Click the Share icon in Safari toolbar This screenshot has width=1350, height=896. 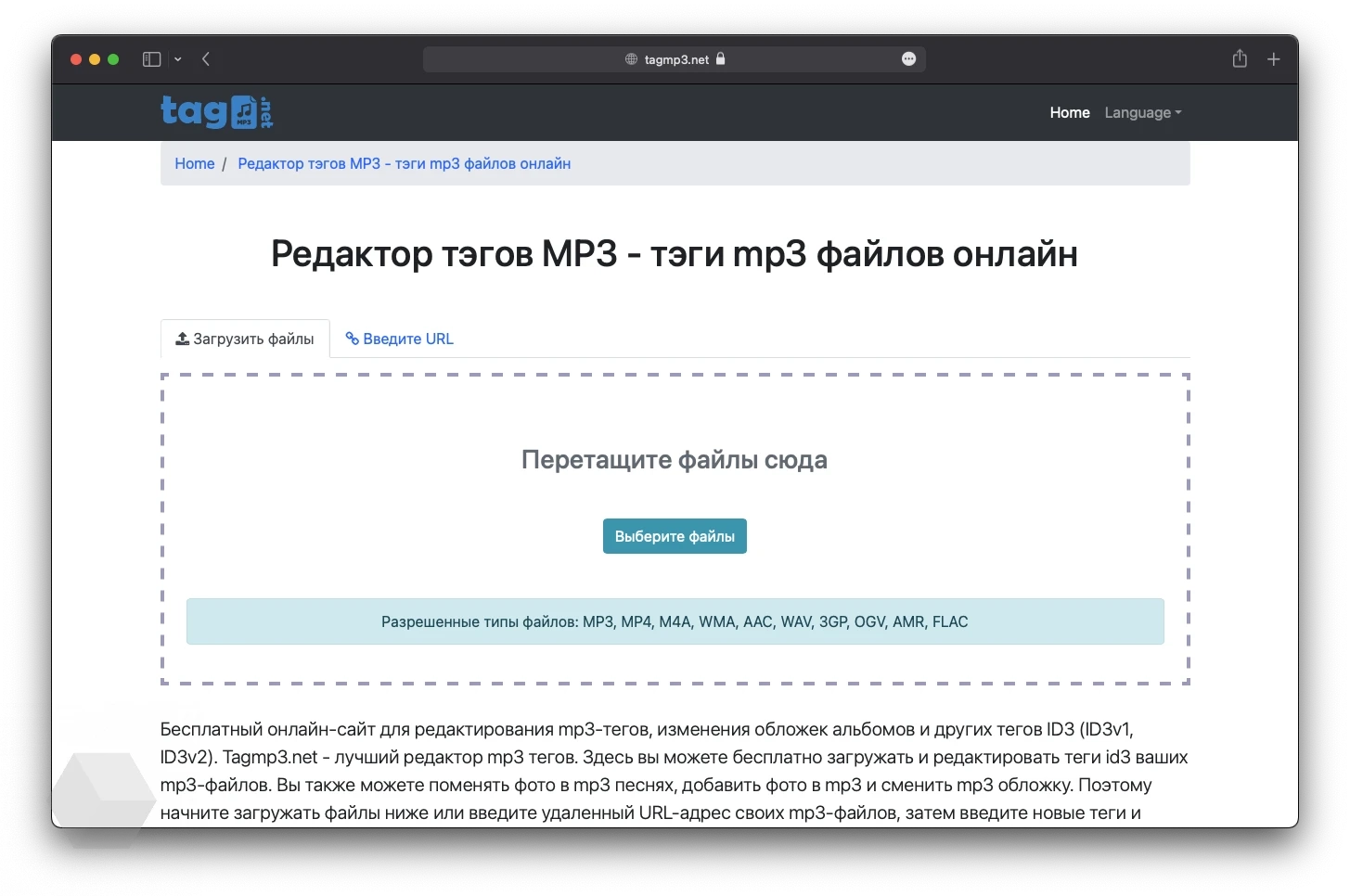[1240, 58]
